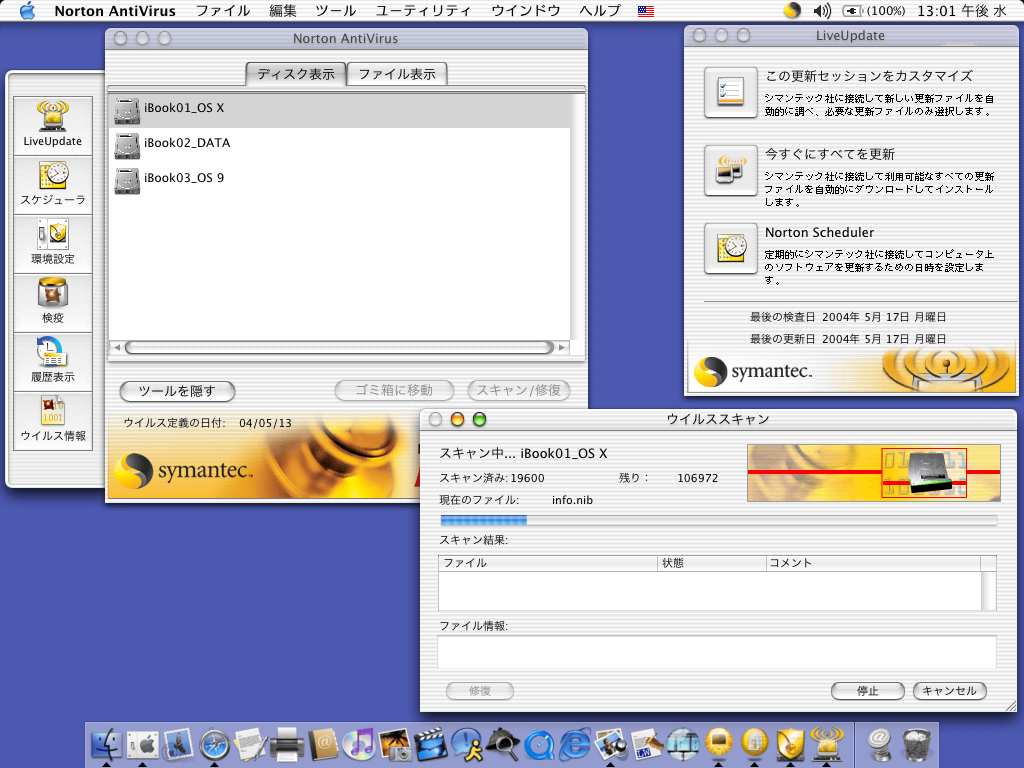Launch iTunes from the Dock
The height and width of the screenshot is (768, 1024).
pos(359,744)
